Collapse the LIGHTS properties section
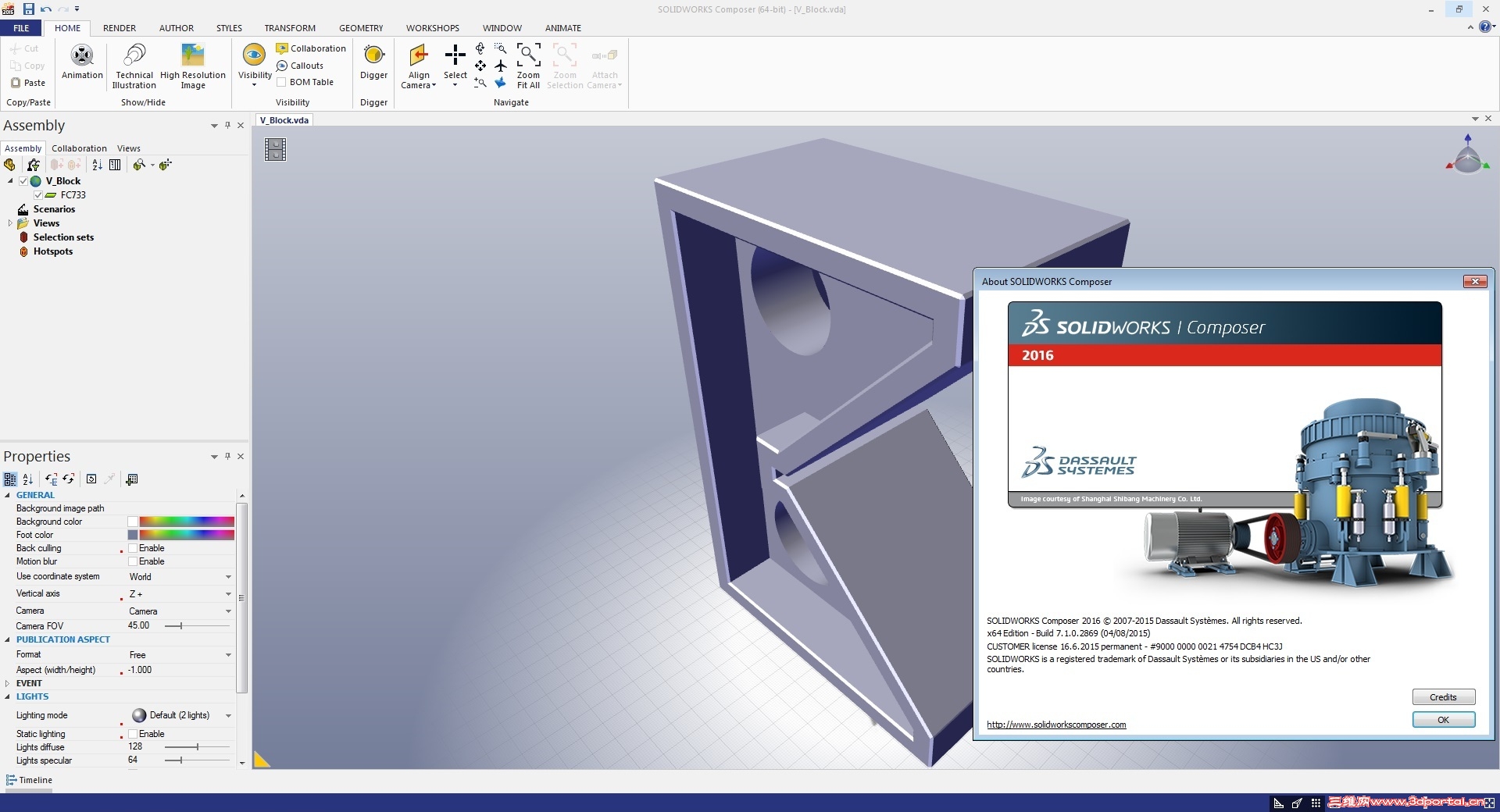This screenshot has height=812, width=1500. click(8, 696)
